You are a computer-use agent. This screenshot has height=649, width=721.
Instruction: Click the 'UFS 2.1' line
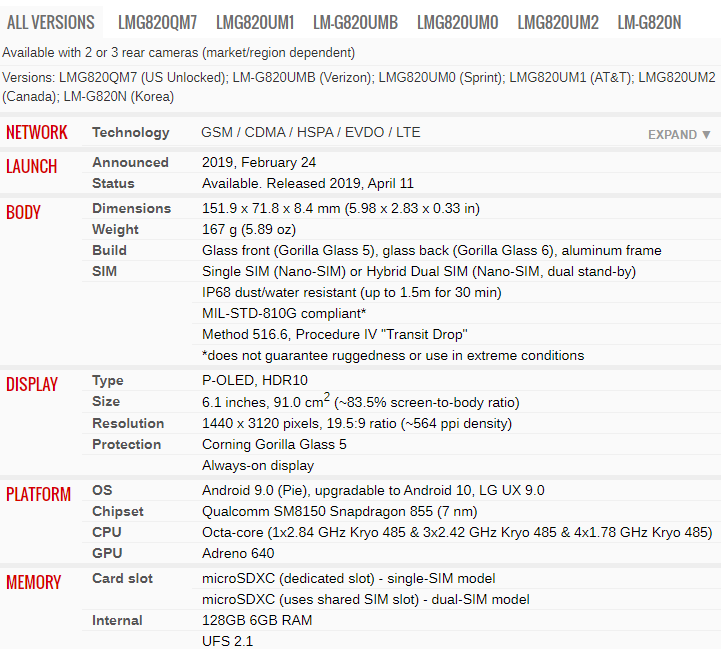(228, 642)
